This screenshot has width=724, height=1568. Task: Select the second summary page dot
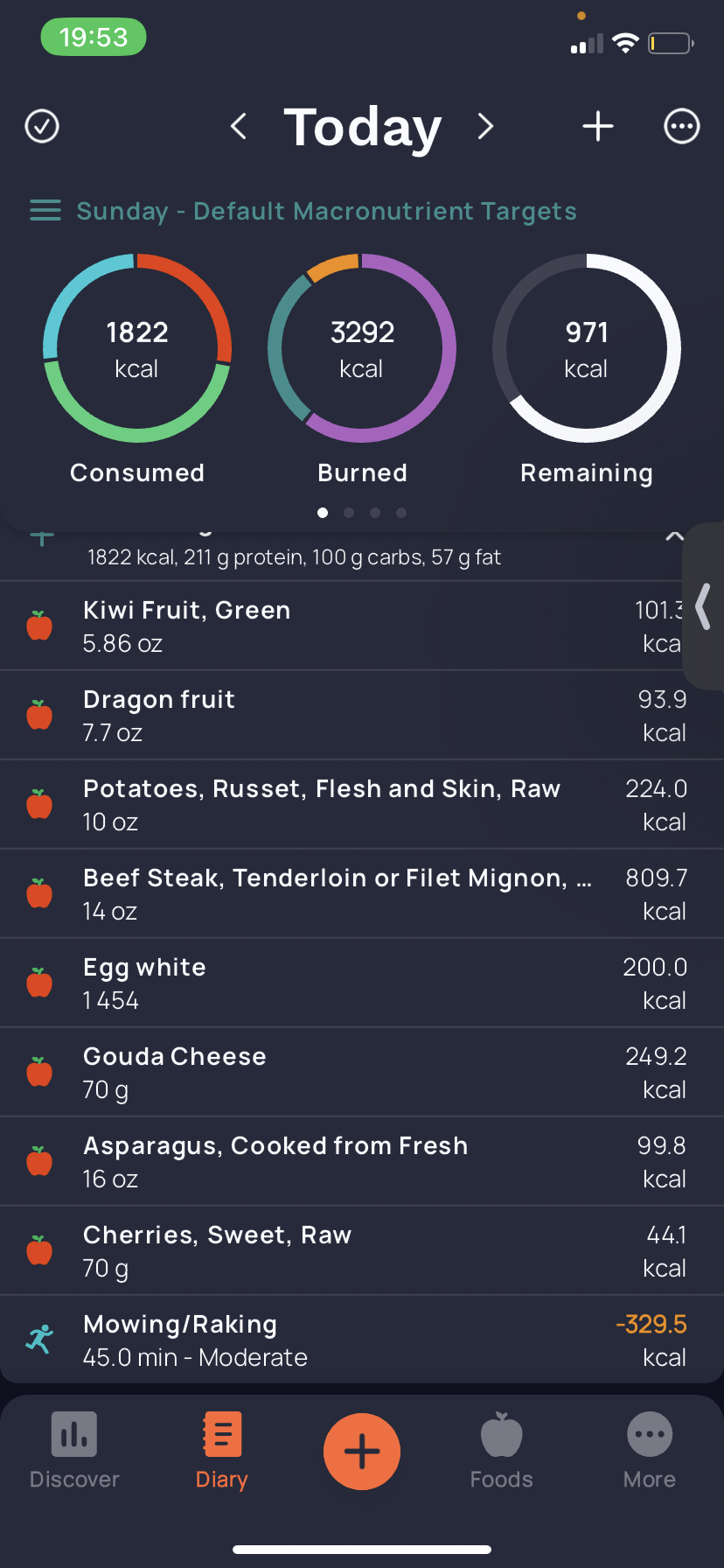click(x=349, y=513)
